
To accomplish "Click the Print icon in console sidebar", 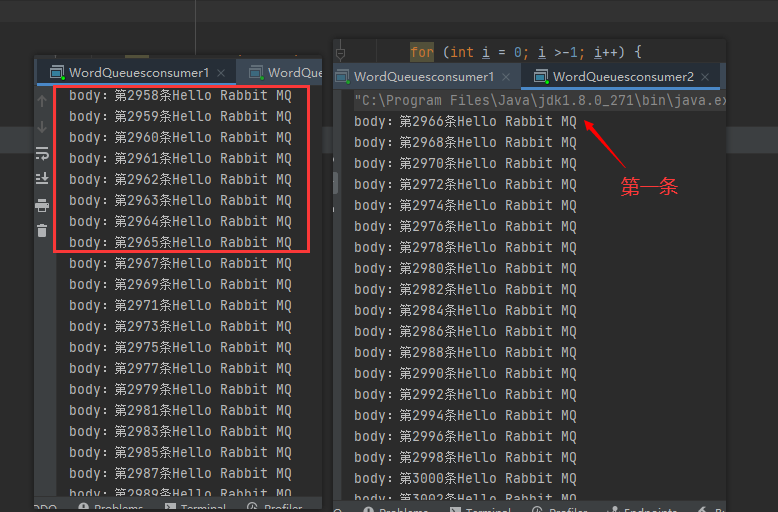I will pos(42,205).
